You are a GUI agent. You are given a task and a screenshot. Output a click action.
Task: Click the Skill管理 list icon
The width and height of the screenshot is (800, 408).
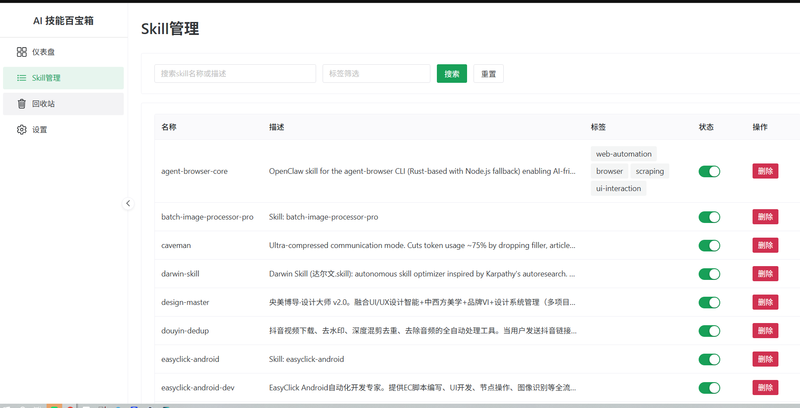click(21, 78)
